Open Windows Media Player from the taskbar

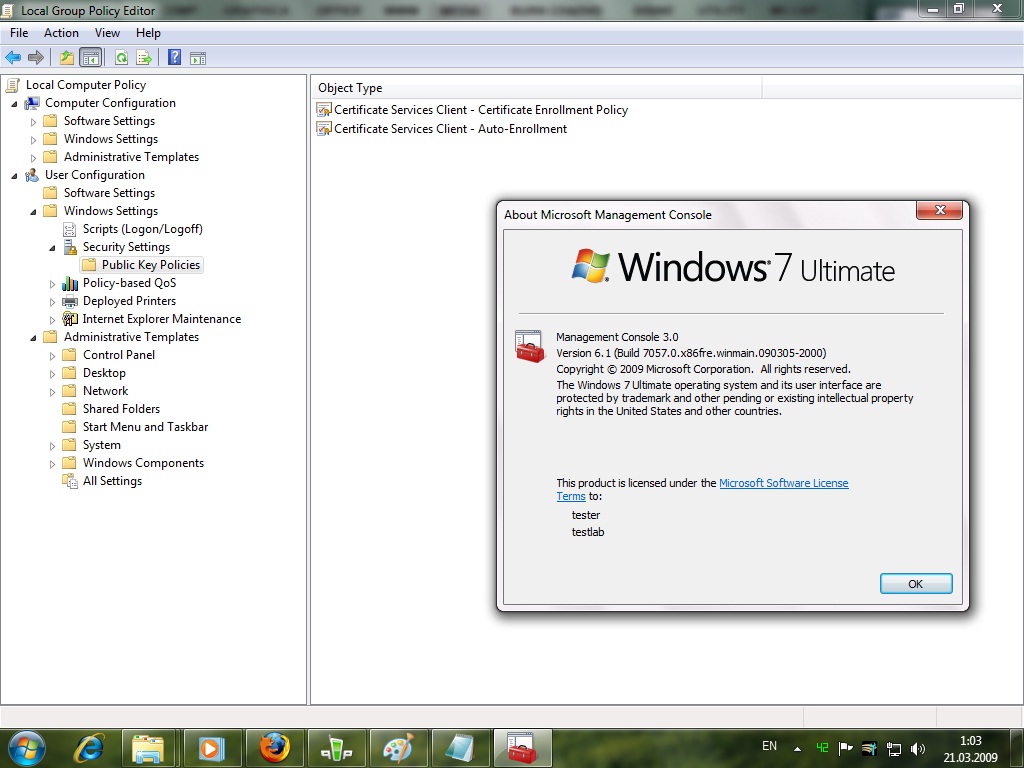pyautogui.click(x=212, y=748)
